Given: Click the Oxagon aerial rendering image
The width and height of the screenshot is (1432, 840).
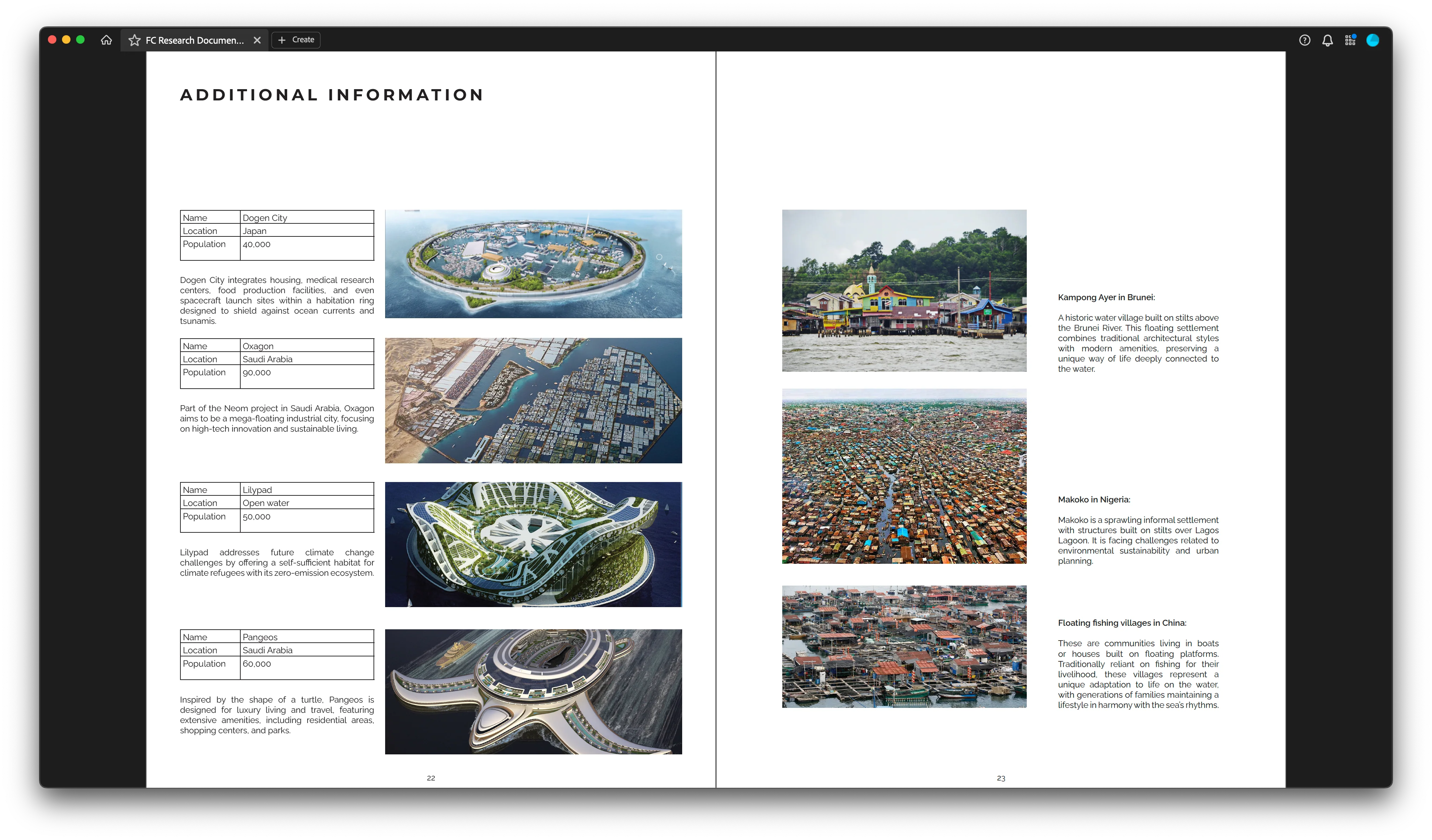Looking at the screenshot, I should point(533,401).
